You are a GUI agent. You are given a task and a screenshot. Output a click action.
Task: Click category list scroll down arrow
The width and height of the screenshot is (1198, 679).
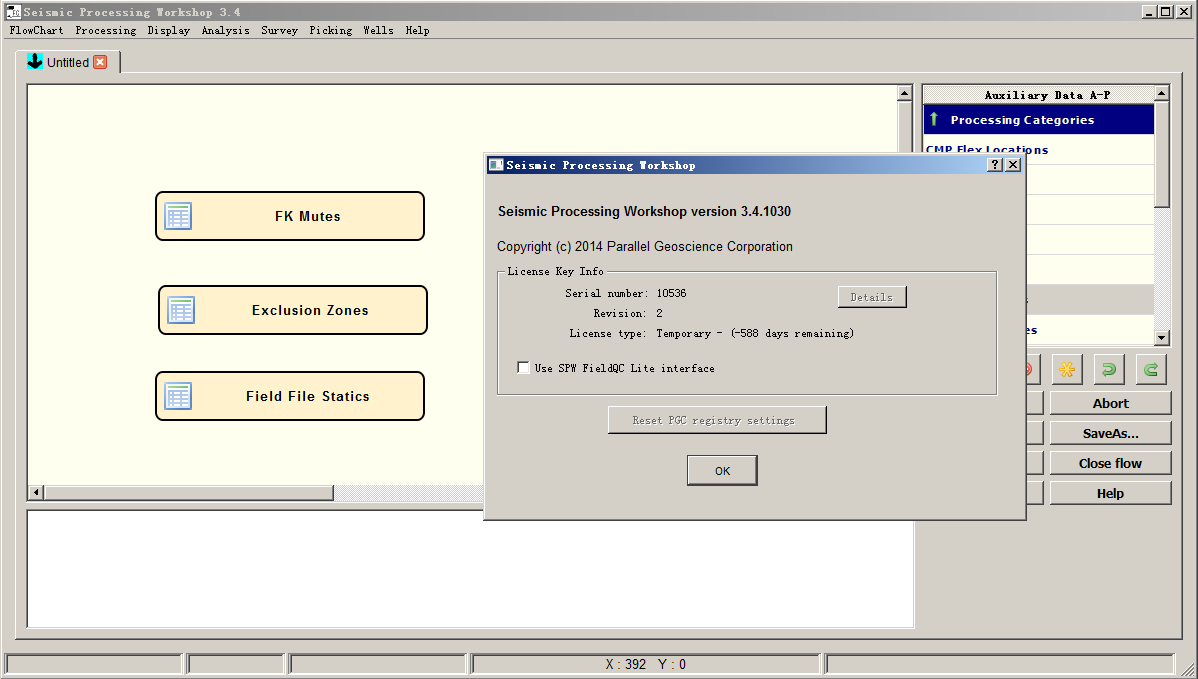[1161, 338]
